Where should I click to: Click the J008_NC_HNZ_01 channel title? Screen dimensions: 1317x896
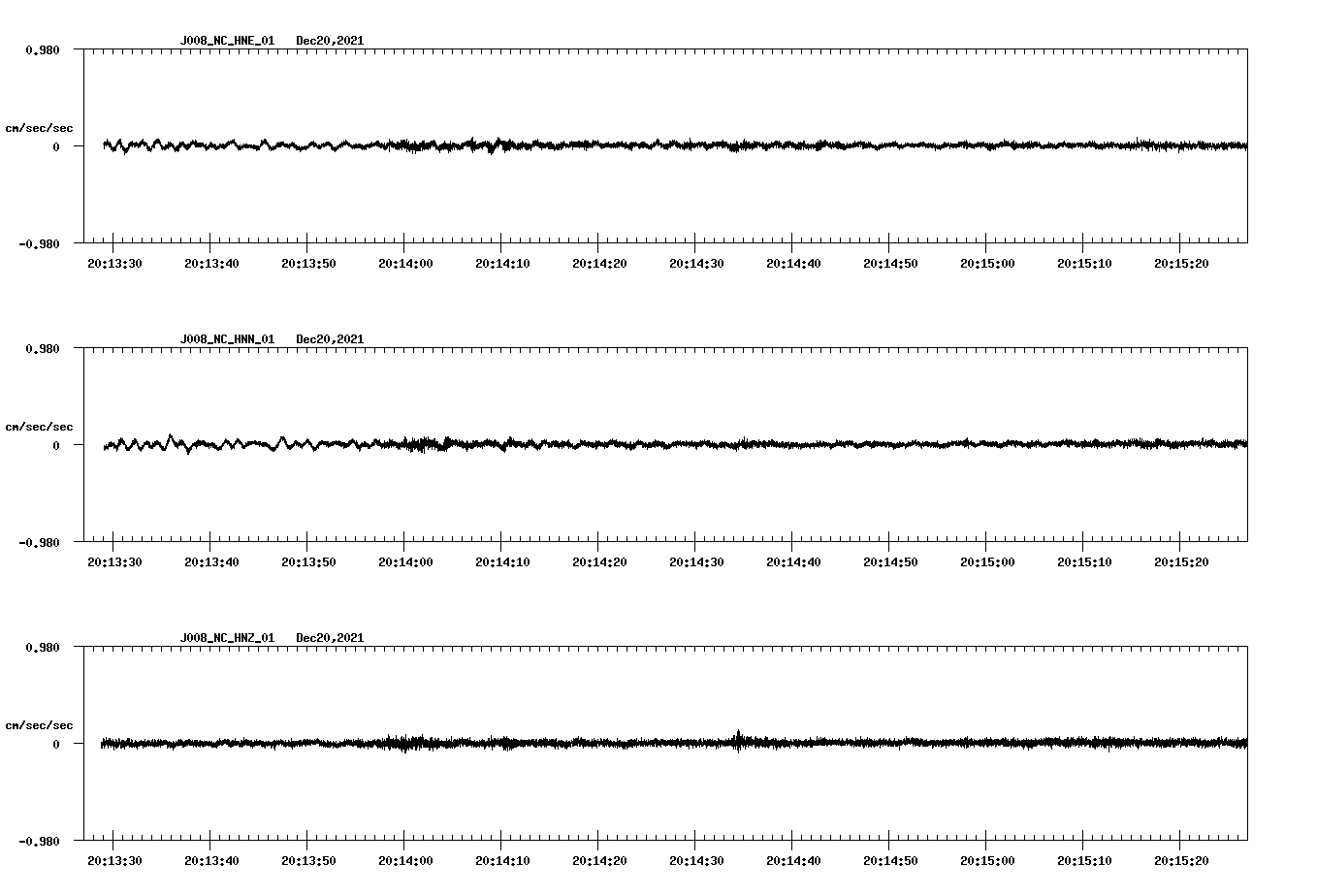point(227,638)
